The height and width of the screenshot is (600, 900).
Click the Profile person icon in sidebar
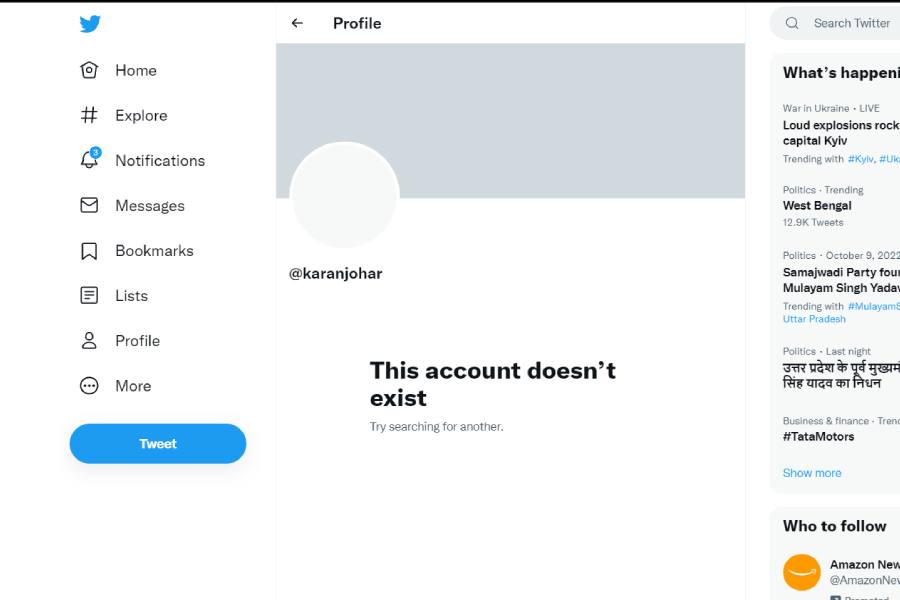coord(89,341)
